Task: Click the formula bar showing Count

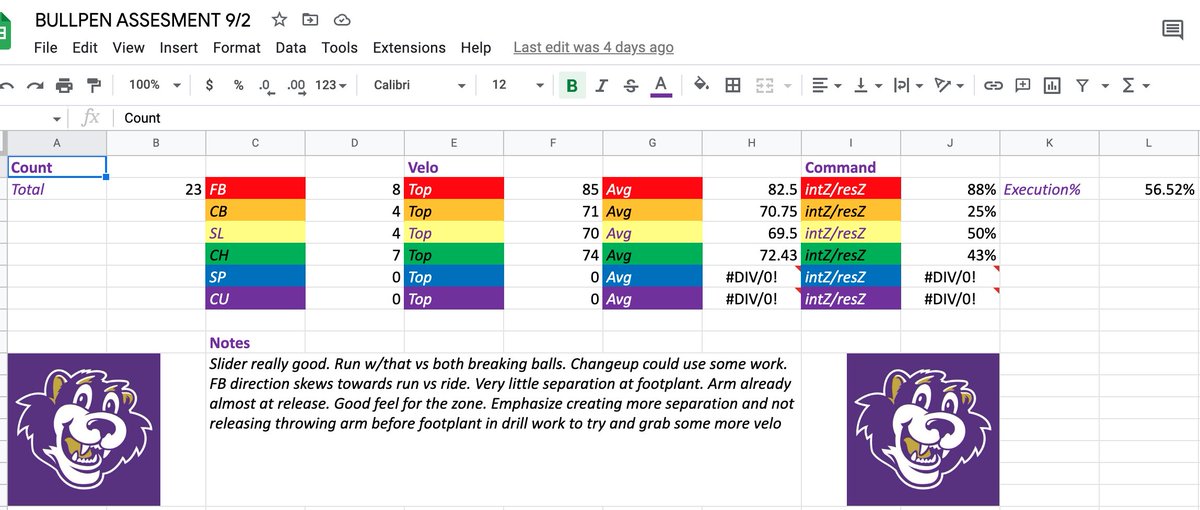Action: click(x=655, y=118)
